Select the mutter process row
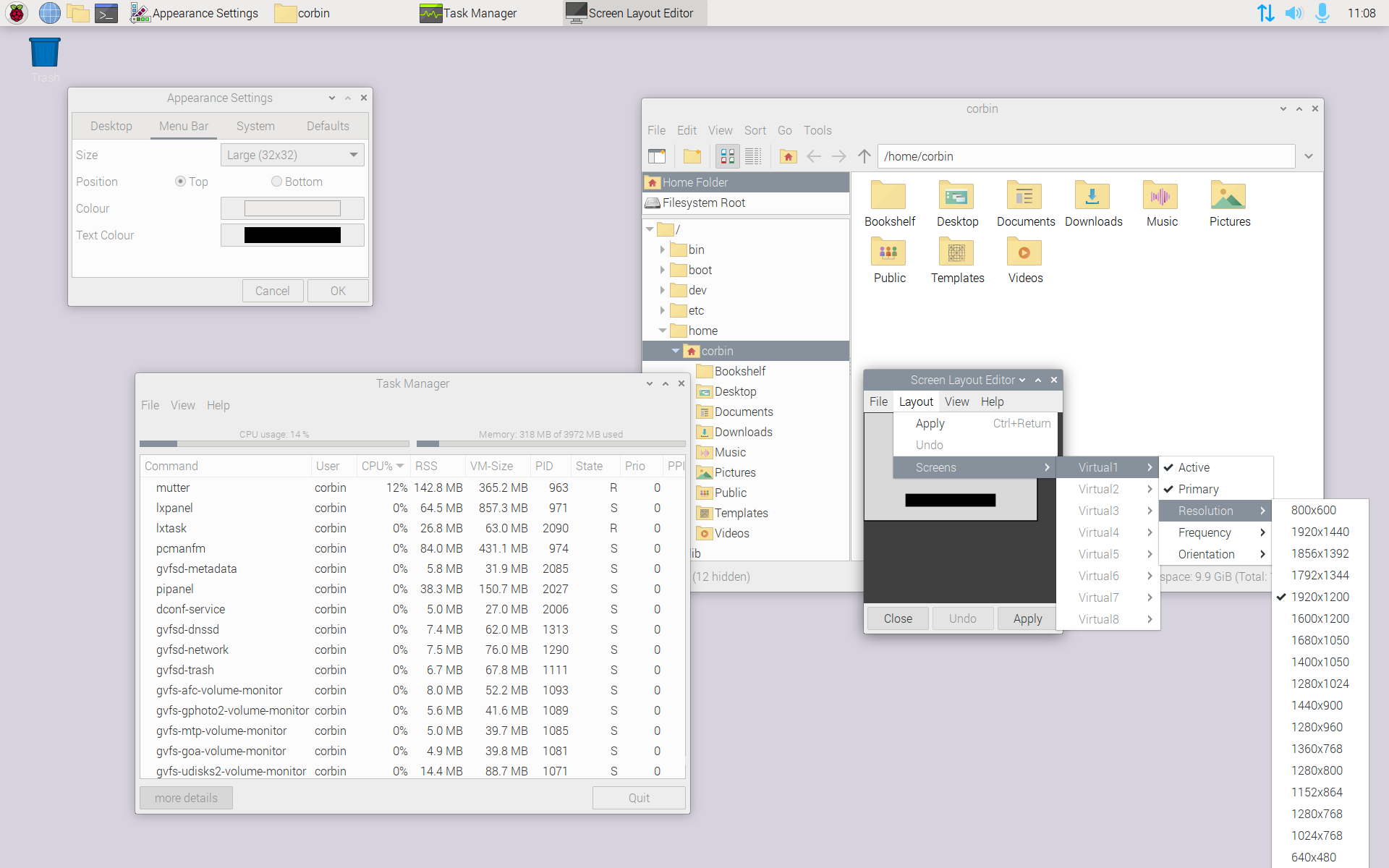 [412, 488]
